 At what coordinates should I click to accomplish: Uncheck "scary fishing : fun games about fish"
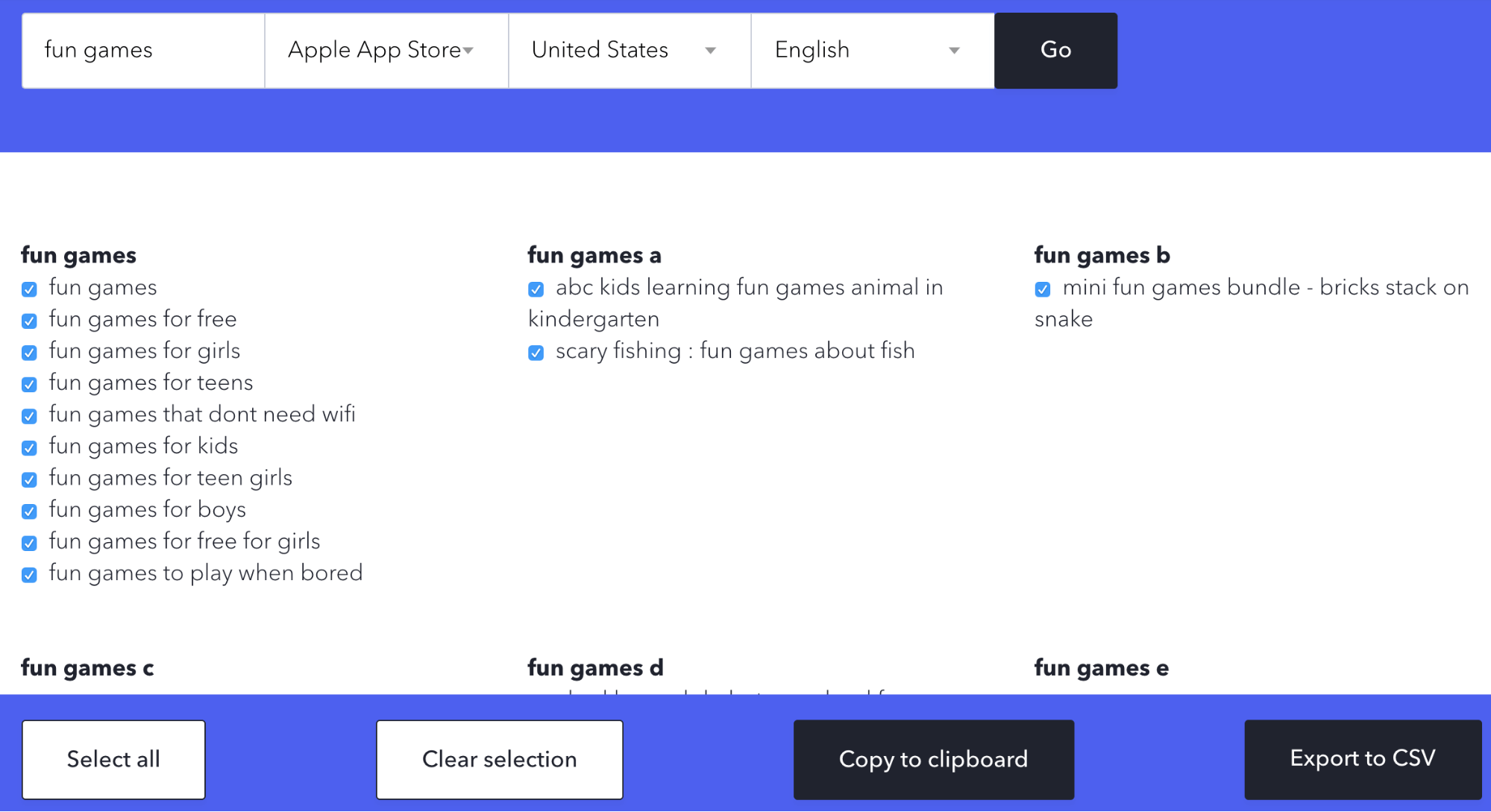point(536,353)
